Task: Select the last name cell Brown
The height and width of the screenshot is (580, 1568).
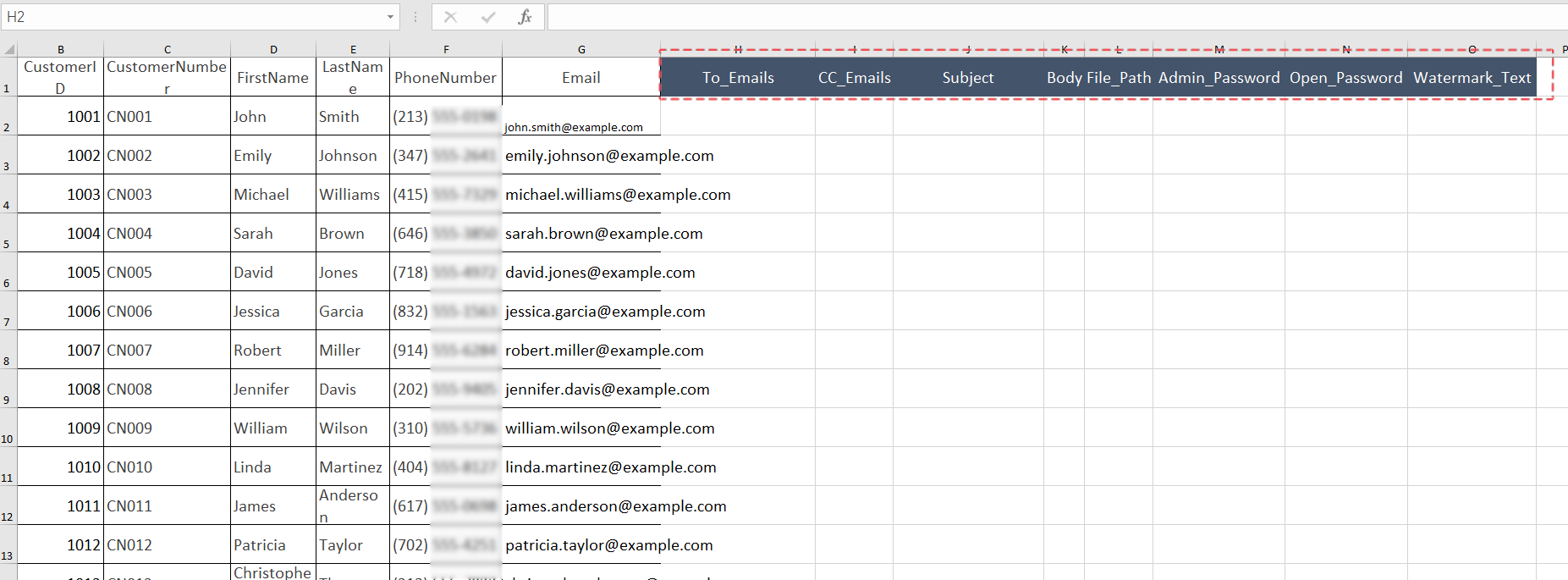Action: tap(353, 233)
